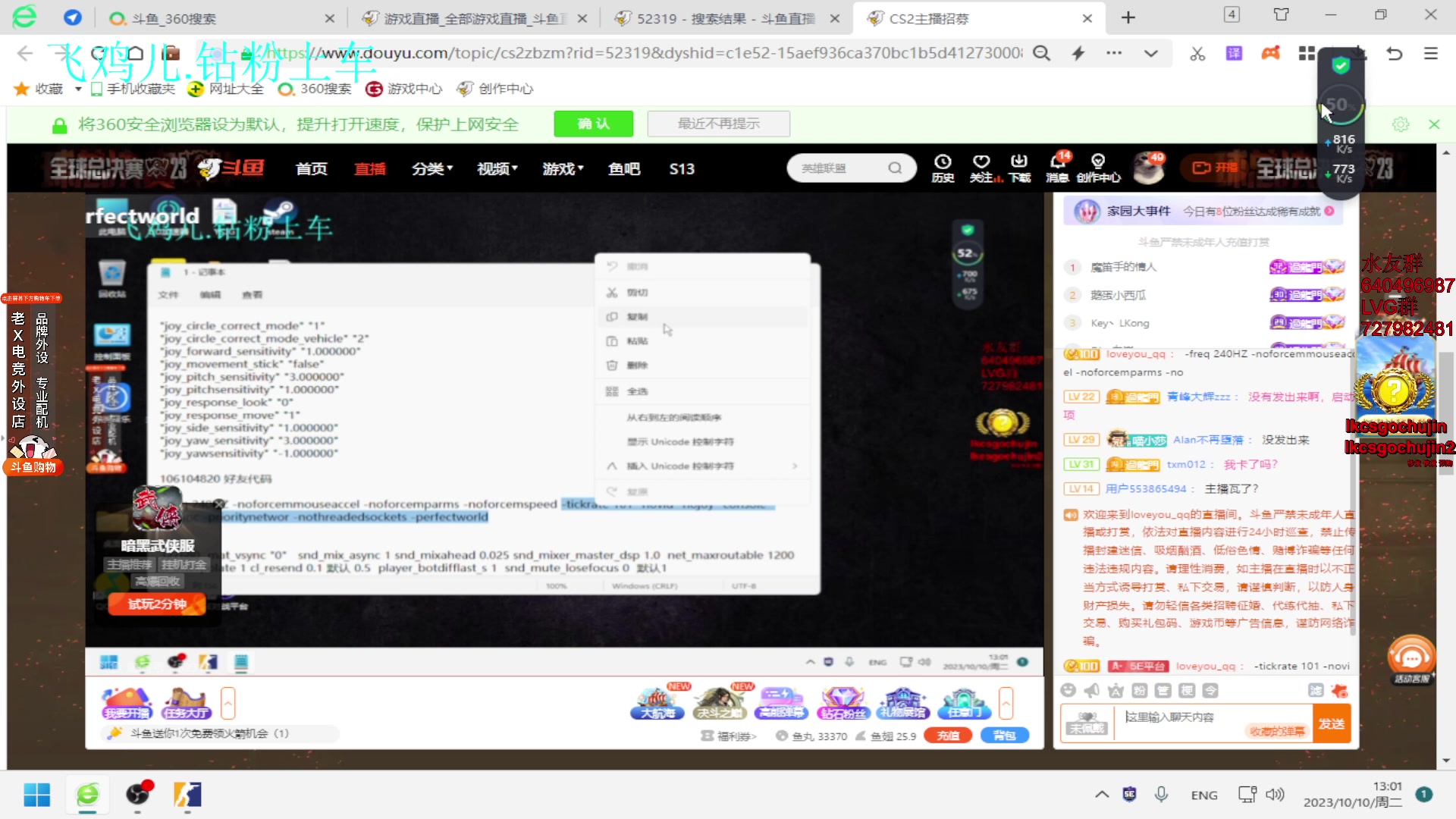Show hidden system tray icons

[1102, 794]
